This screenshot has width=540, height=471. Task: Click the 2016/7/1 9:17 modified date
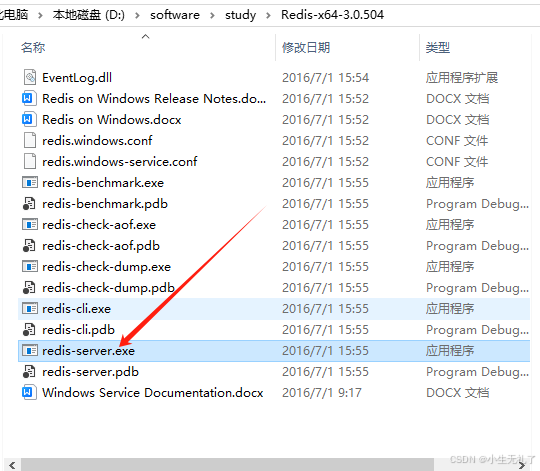tap(322, 393)
